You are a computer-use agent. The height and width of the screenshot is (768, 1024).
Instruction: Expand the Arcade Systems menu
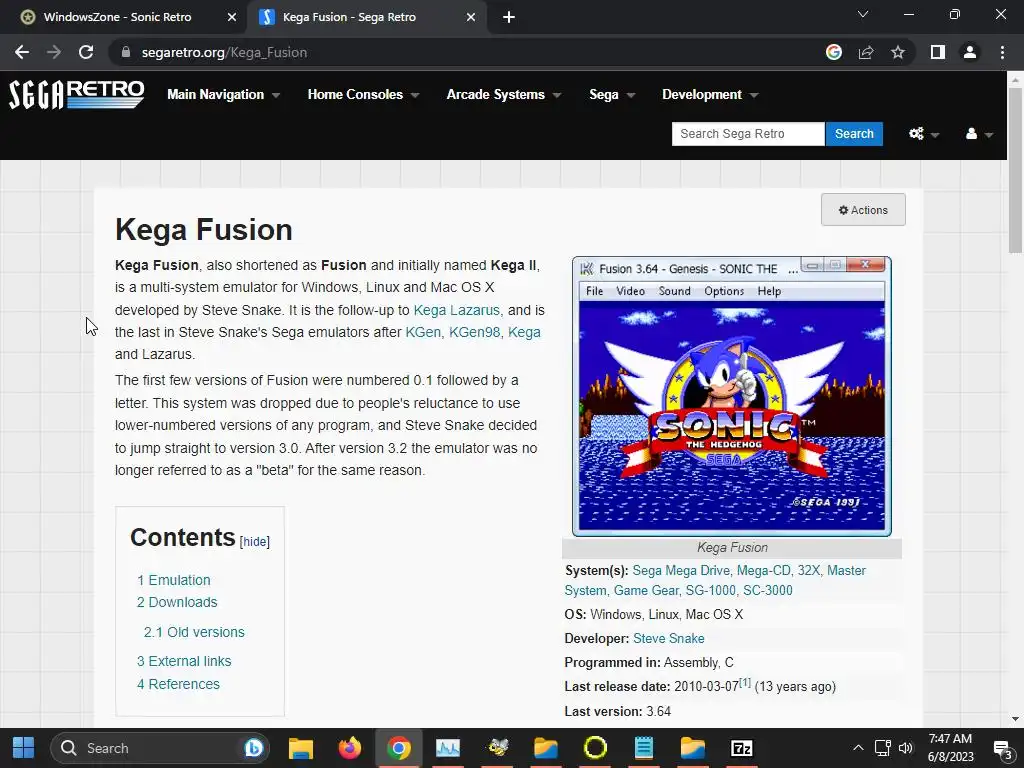point(504,95)
